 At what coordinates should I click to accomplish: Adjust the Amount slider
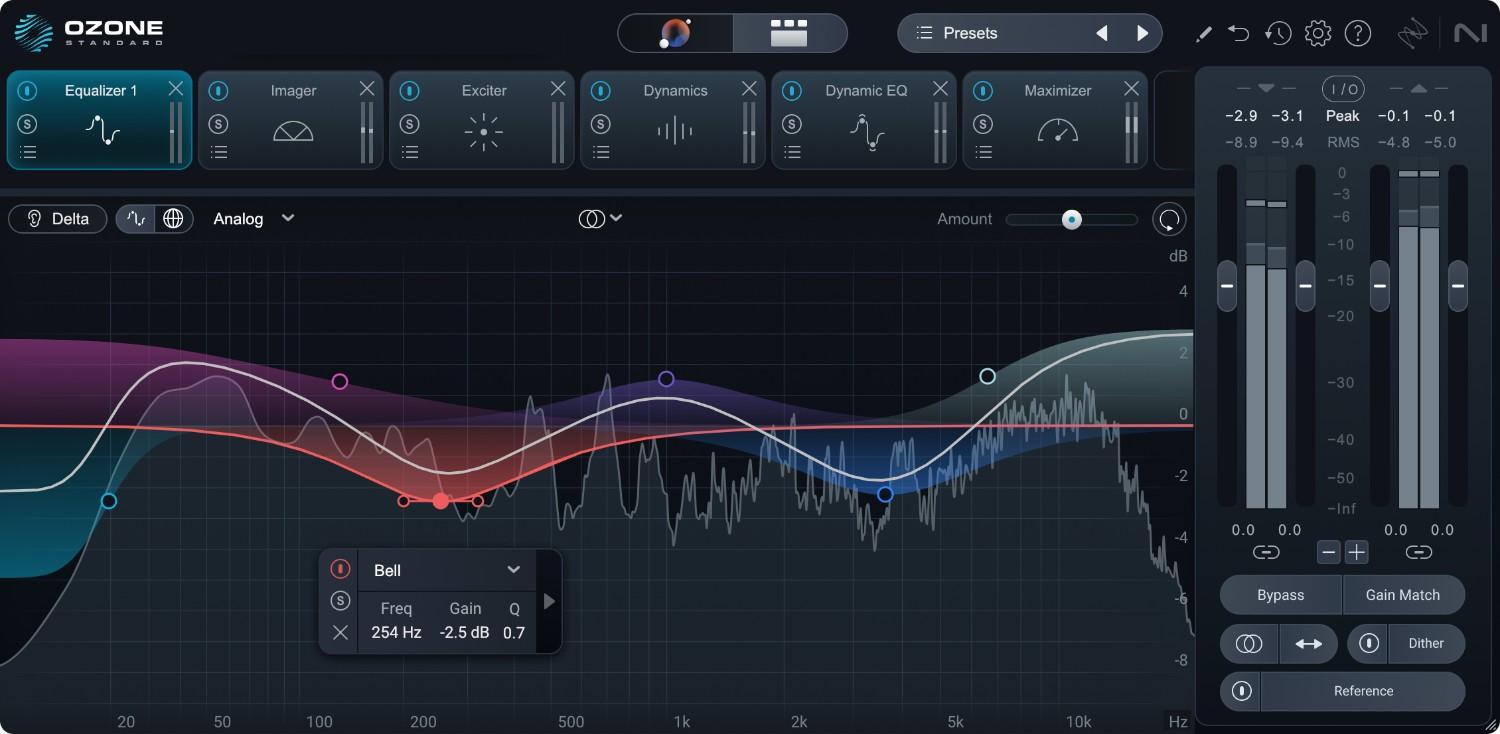pos(1072,219)
